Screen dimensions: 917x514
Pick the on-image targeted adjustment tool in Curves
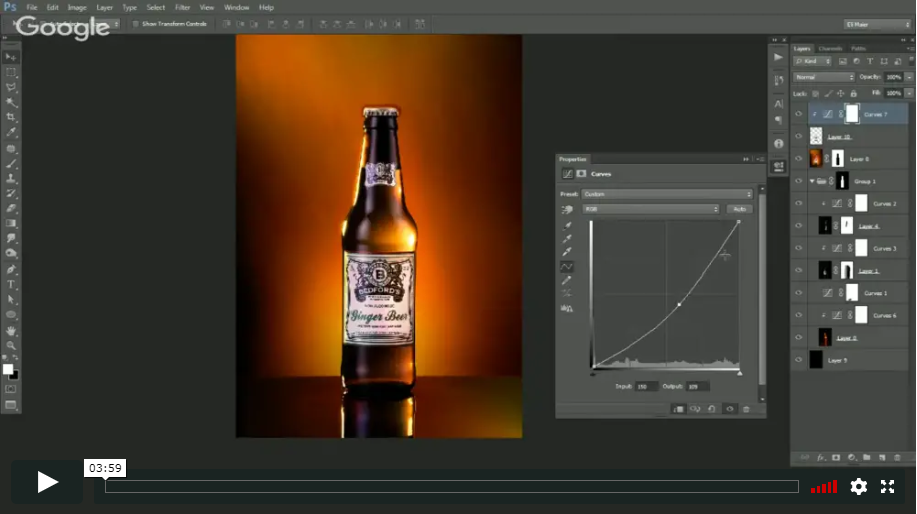click(567, 209)
